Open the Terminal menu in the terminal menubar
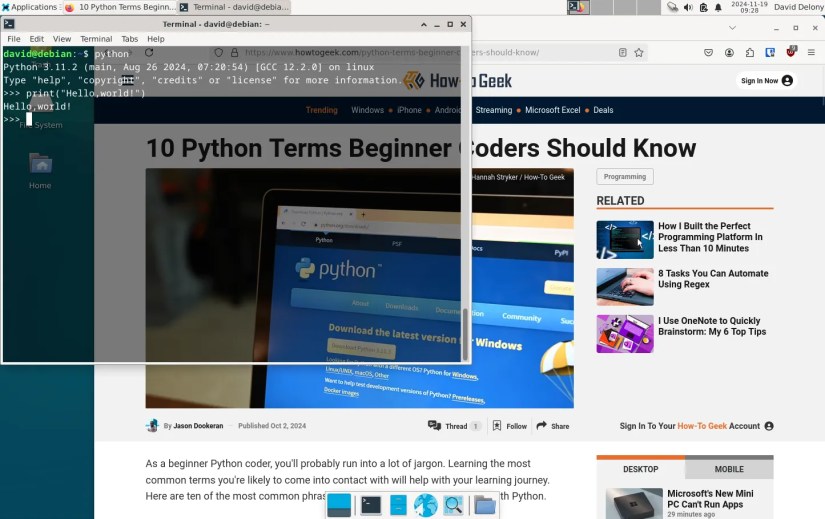 96,39
